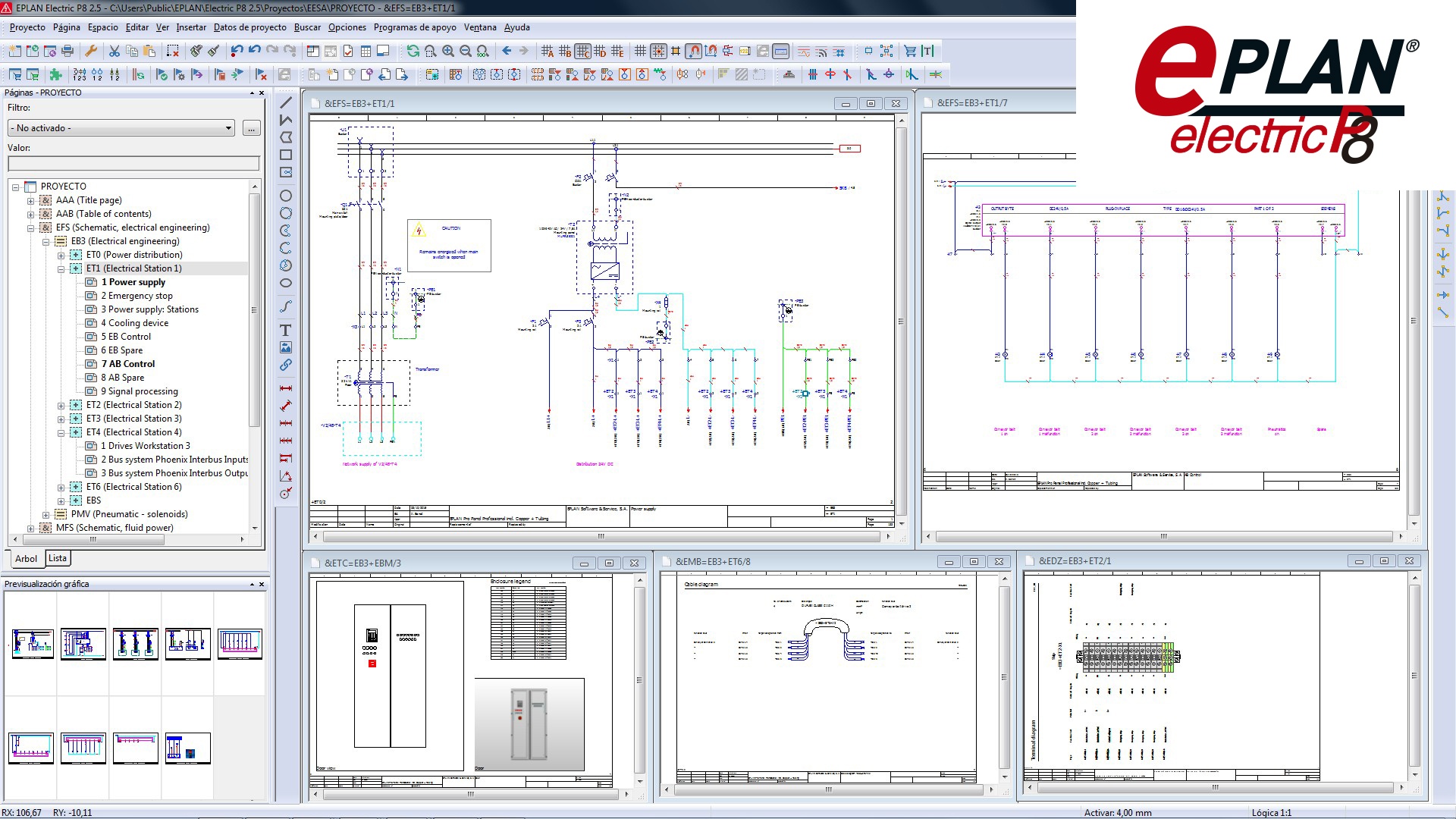Open the Filtro dropdown showing 'No activado'

(x=229, y=127)
